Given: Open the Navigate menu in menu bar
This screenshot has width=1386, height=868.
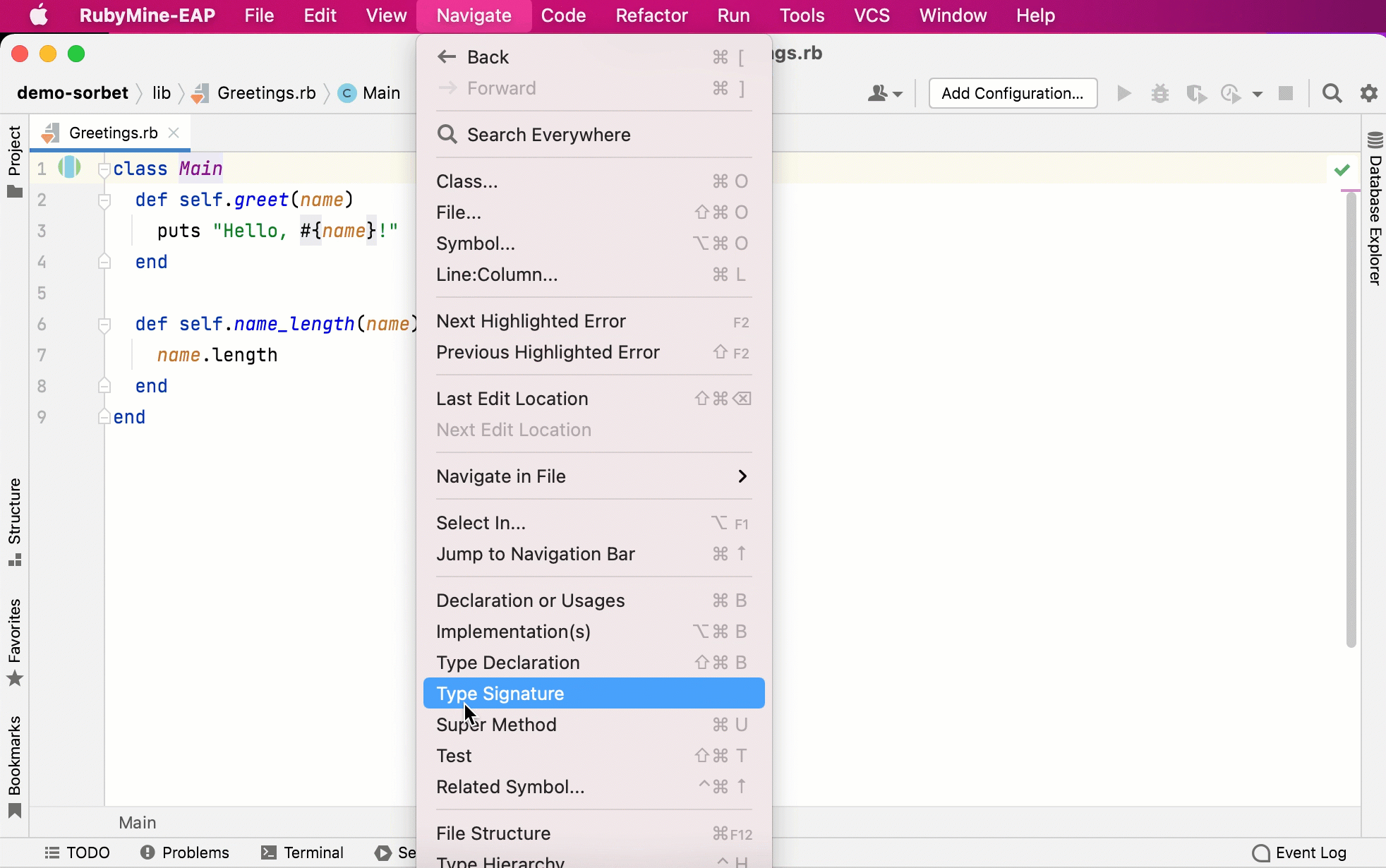Looking at the screenshot, I should (475, 15).
